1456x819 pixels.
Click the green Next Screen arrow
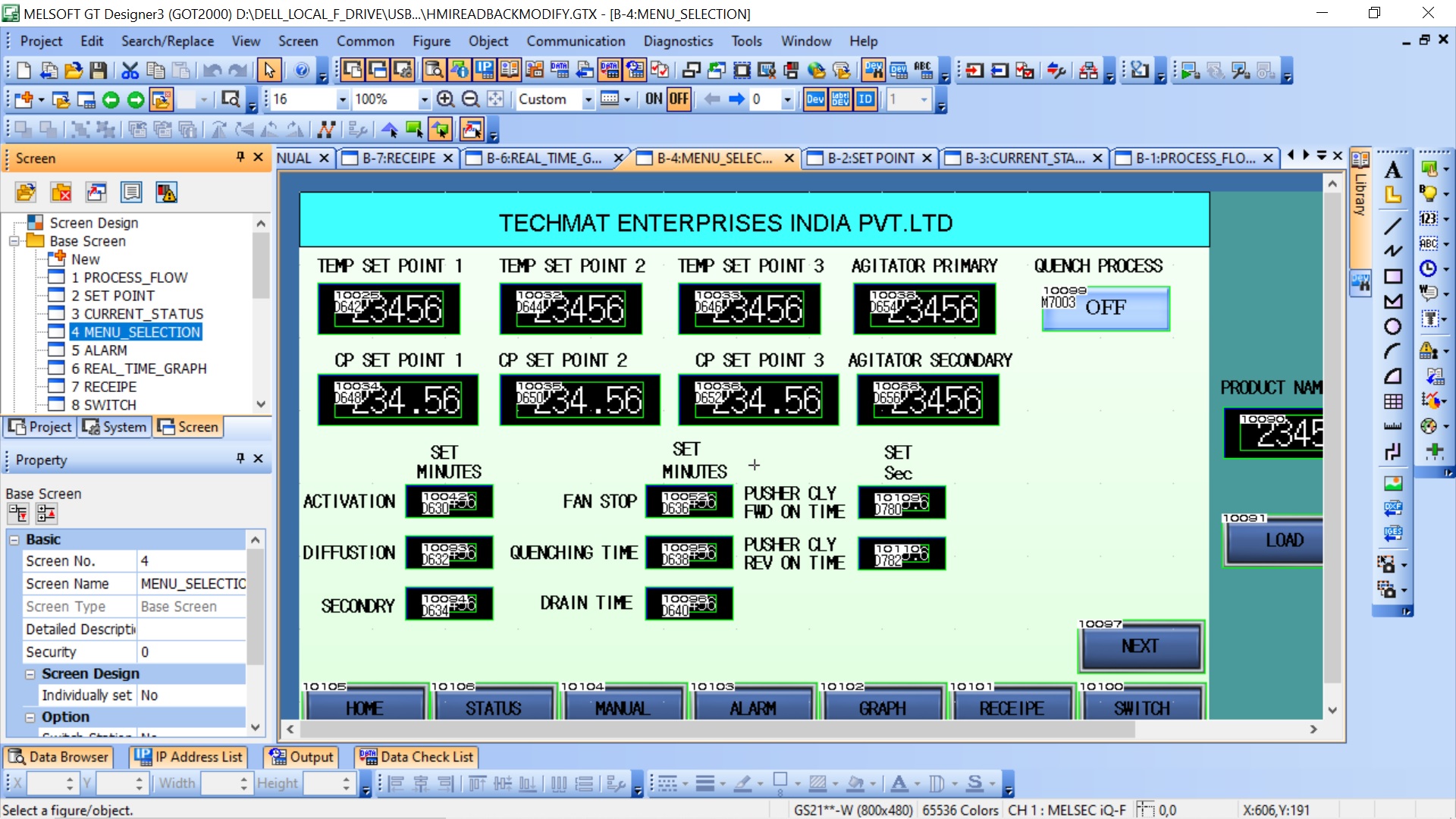136,99
